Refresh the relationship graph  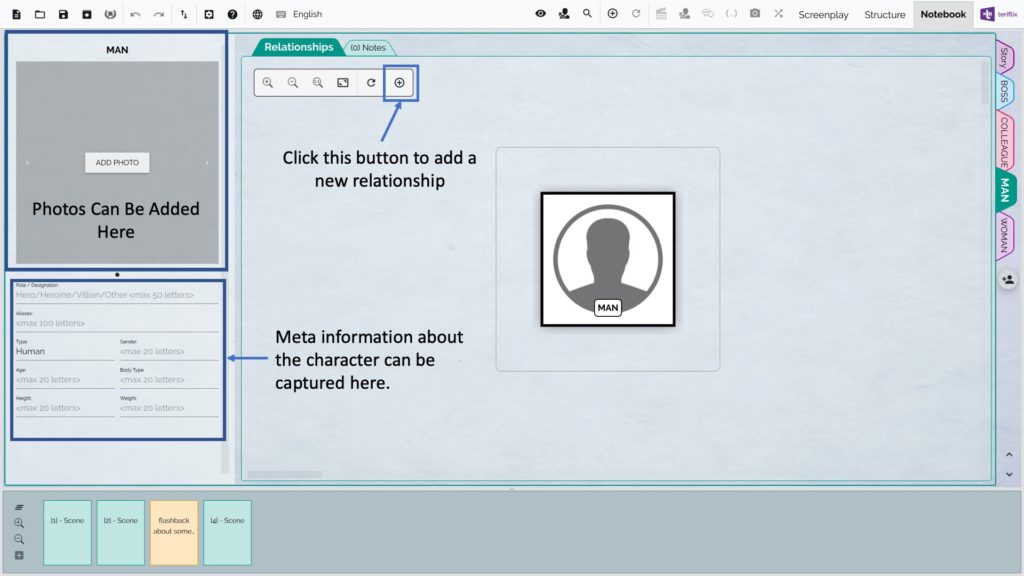pyautogui.click(x=371, y=83)
